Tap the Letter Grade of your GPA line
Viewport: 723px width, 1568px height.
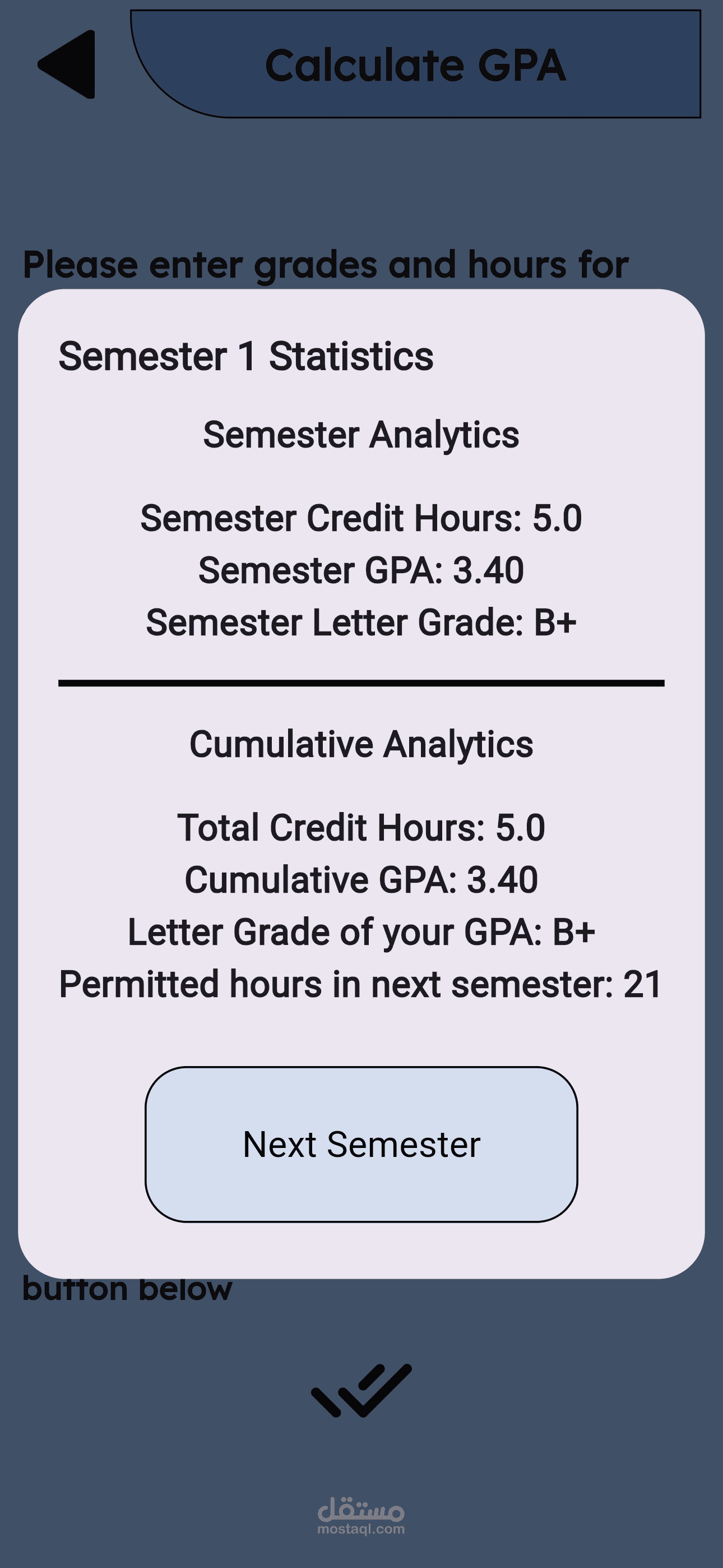(361, 932)
